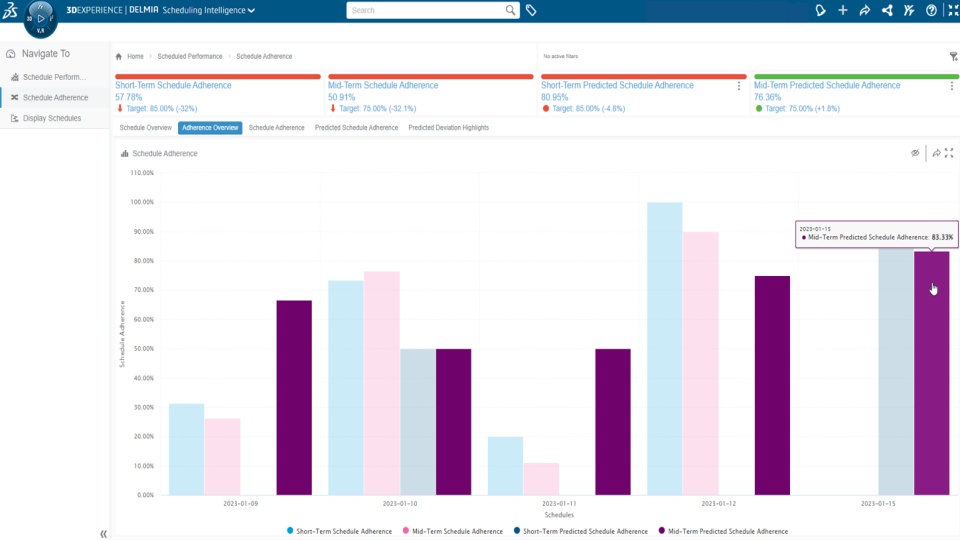Viewport: 960px width, 540px height.
Task: Toggle Mid-Term Predicted Schedule Adherence legend
Action: pos(723,531)
